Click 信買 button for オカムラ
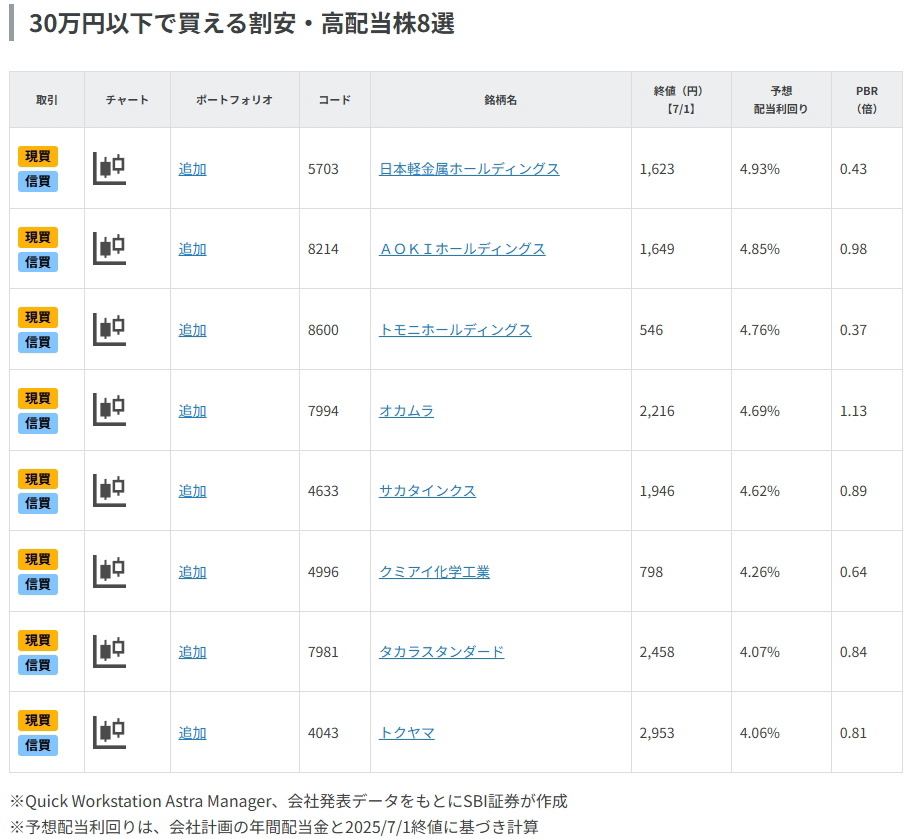 (x=38, y=423)
